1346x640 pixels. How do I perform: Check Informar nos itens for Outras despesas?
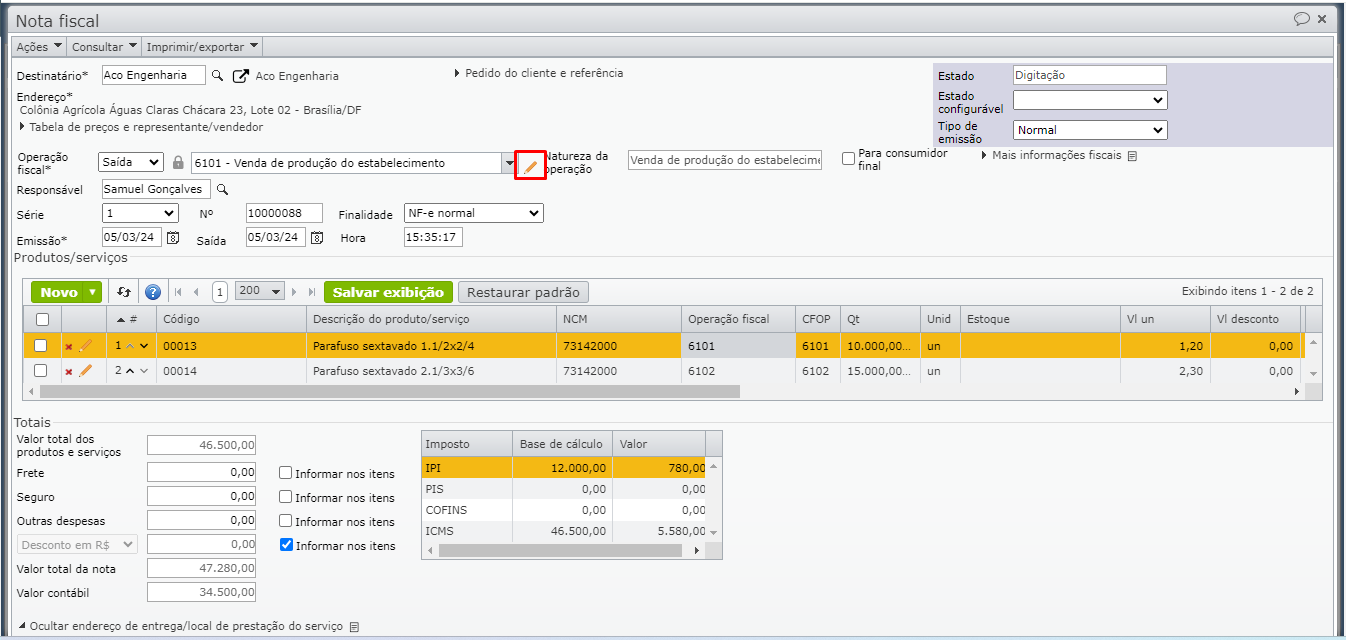click(x=286, y=521)
